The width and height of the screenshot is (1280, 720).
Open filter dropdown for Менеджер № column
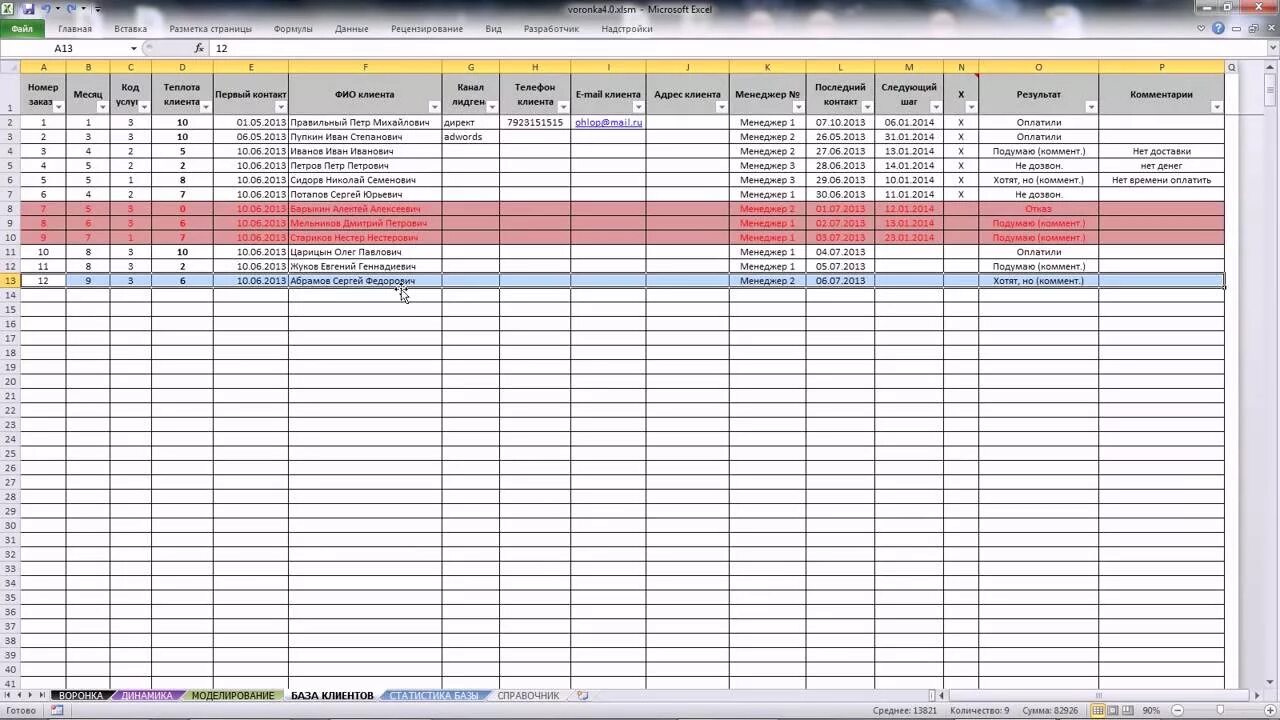coord(798,107)
